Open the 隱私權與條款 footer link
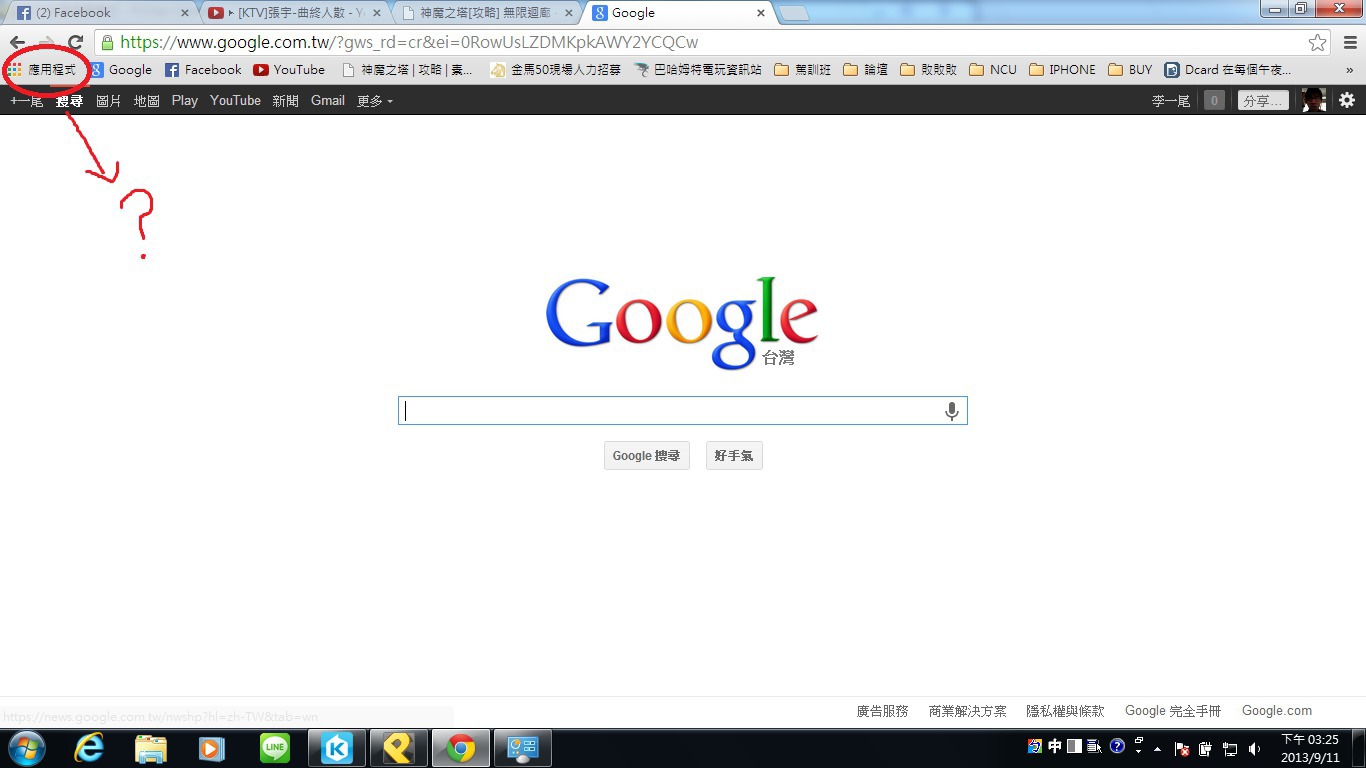 click(1066, 711)
